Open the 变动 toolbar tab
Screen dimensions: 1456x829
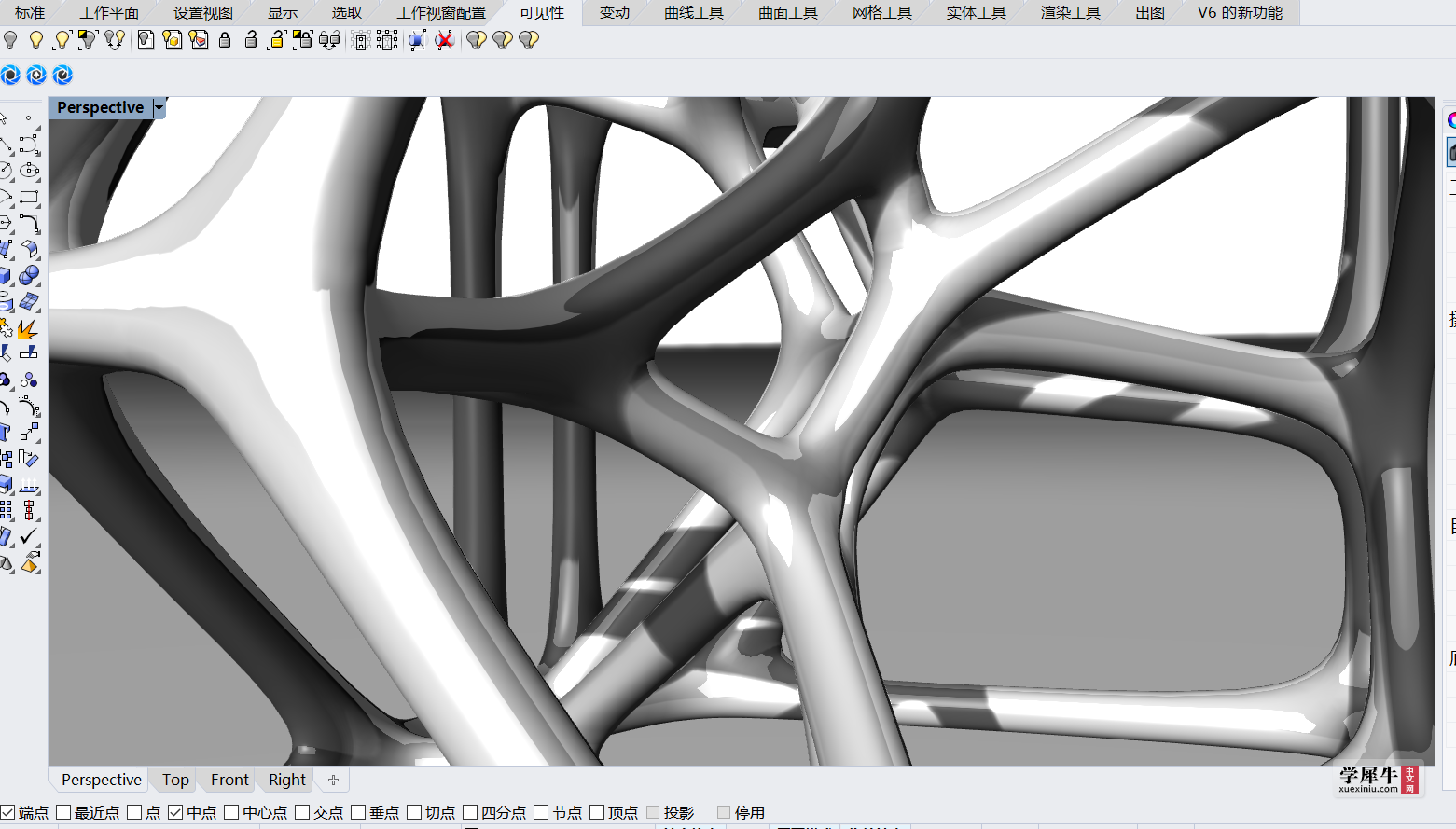[x=615, y=12]
